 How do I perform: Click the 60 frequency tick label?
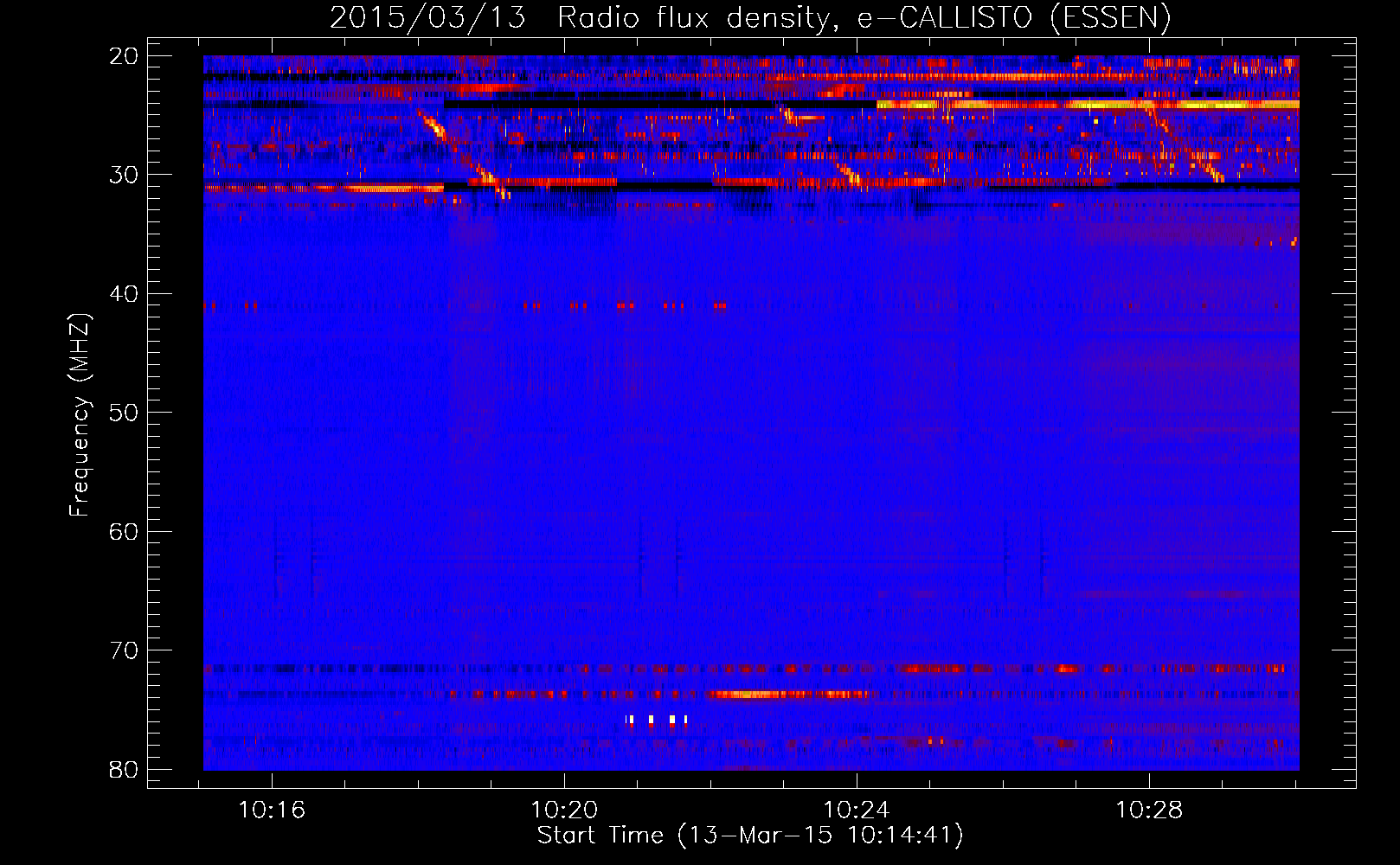pyautogui.click(x=124, y=531)
